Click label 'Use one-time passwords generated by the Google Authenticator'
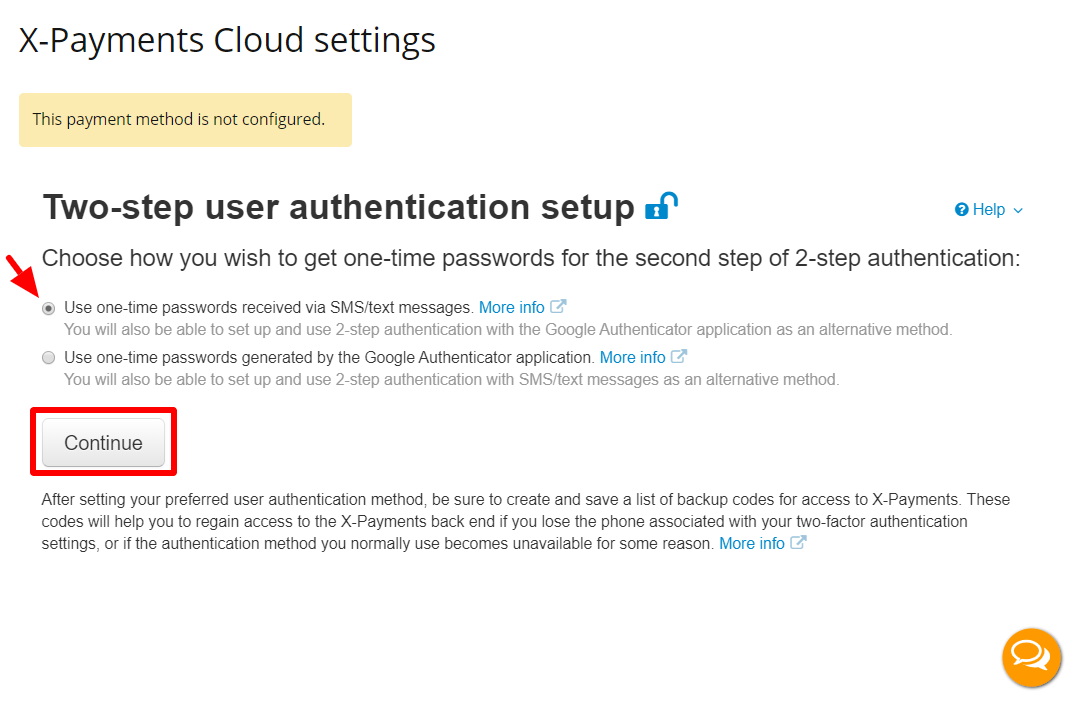This screenshot has width=1070, height=702. [x=330, y=357]
